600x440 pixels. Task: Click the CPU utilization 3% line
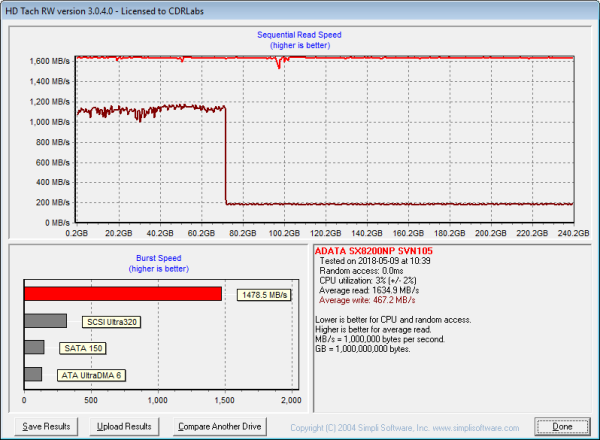[x=369, y=279]
